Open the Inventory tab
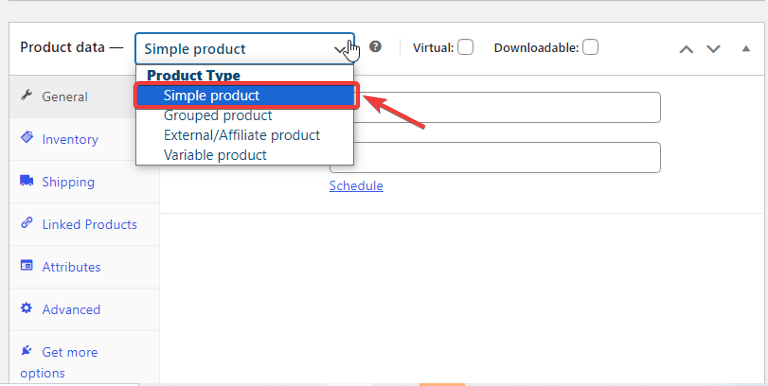 coord(84,139)
